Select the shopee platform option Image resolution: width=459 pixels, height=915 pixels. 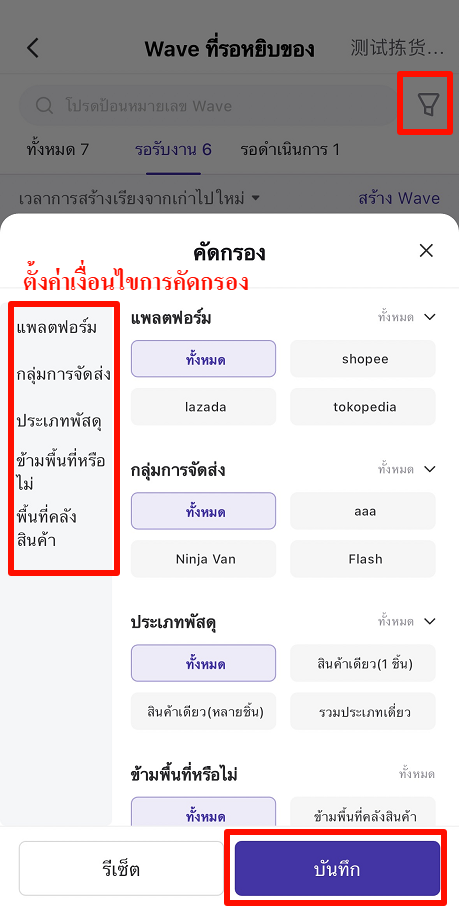point(363,359)
